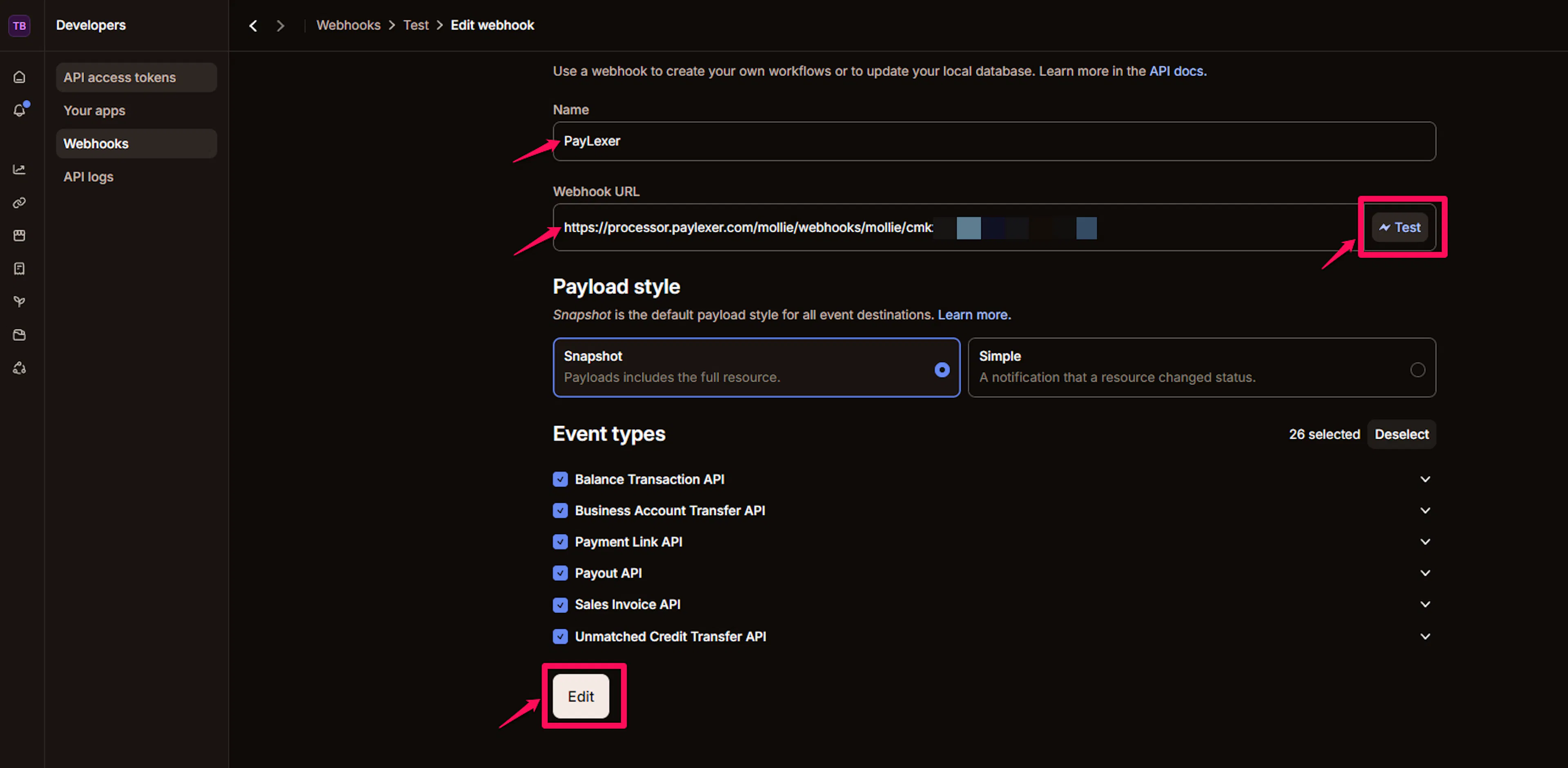The image size is (1568, 768).
Task: Expand Unmatched Credit Transfer API chevron
Action: click(1425, 637)
